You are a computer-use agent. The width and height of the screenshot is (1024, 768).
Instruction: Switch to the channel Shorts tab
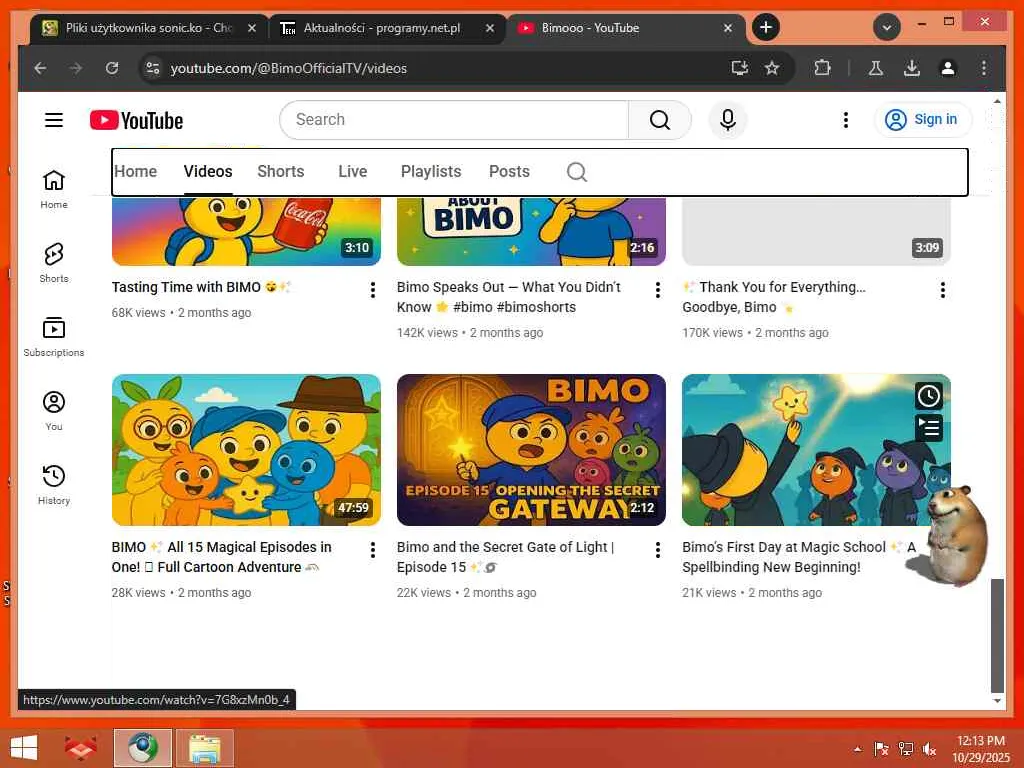[281, 172]
